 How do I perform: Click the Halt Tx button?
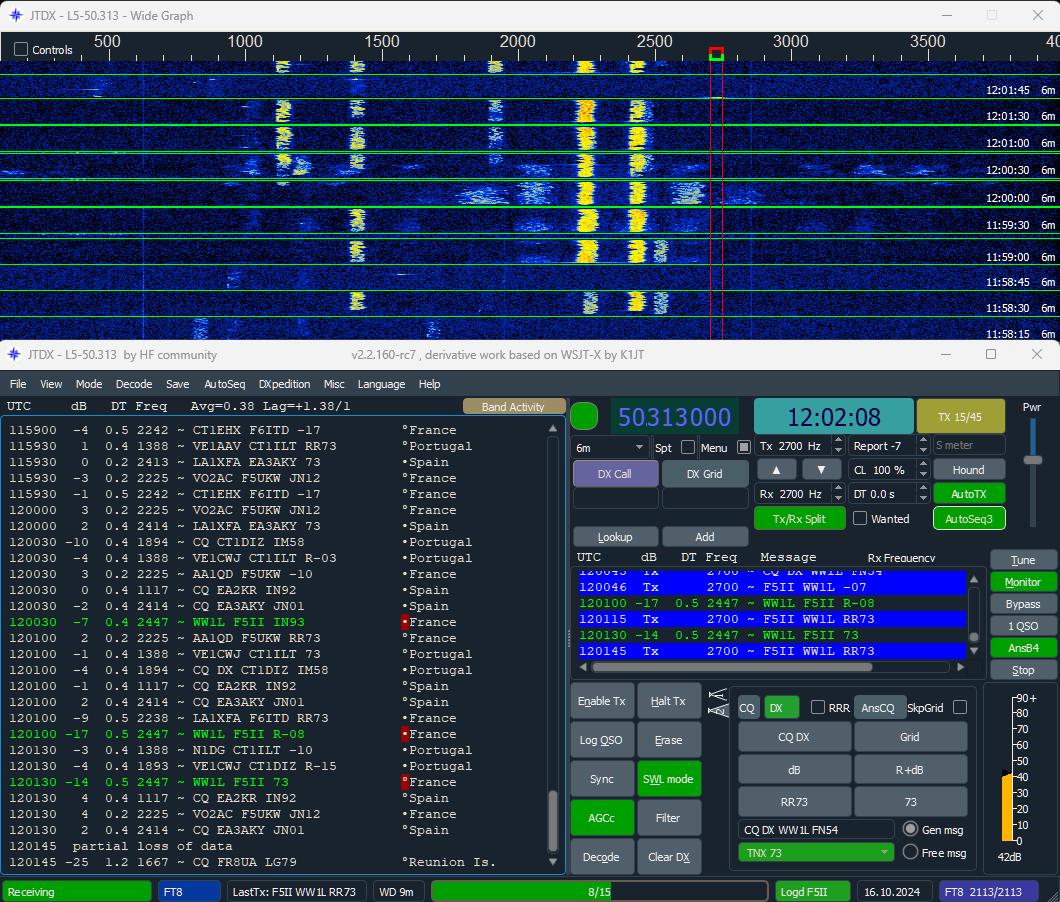tap(668, 701)
